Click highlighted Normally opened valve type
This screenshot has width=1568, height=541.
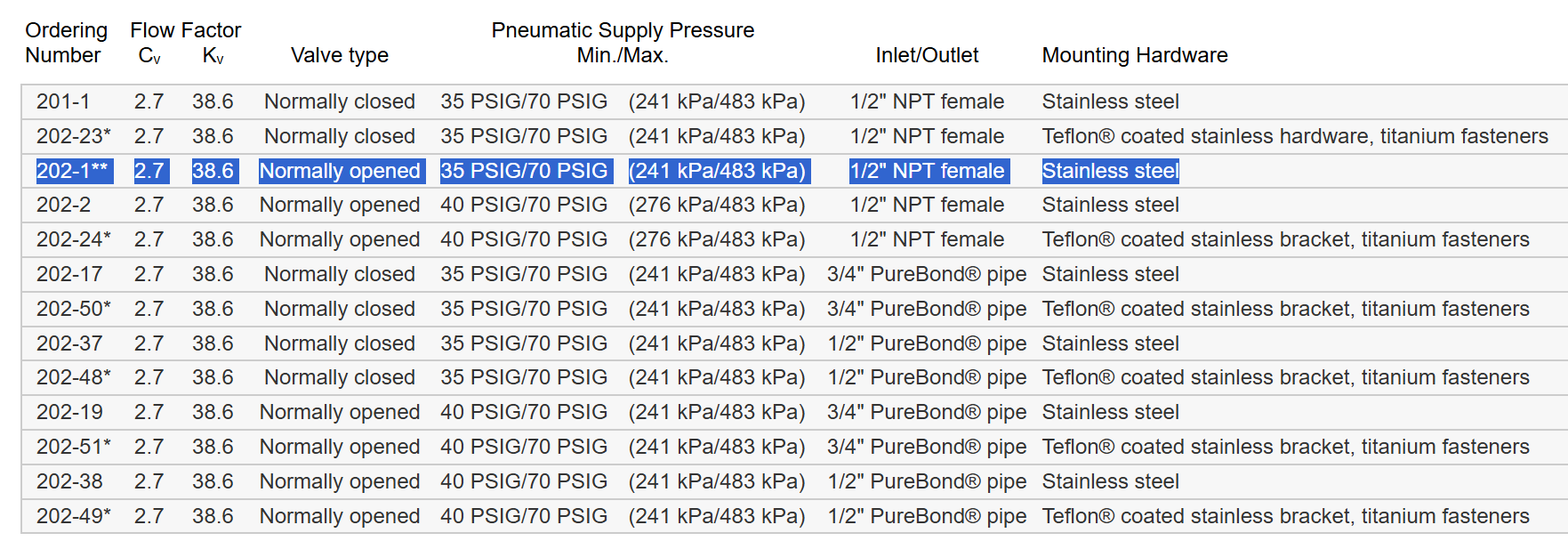click(x=340, y=171)
